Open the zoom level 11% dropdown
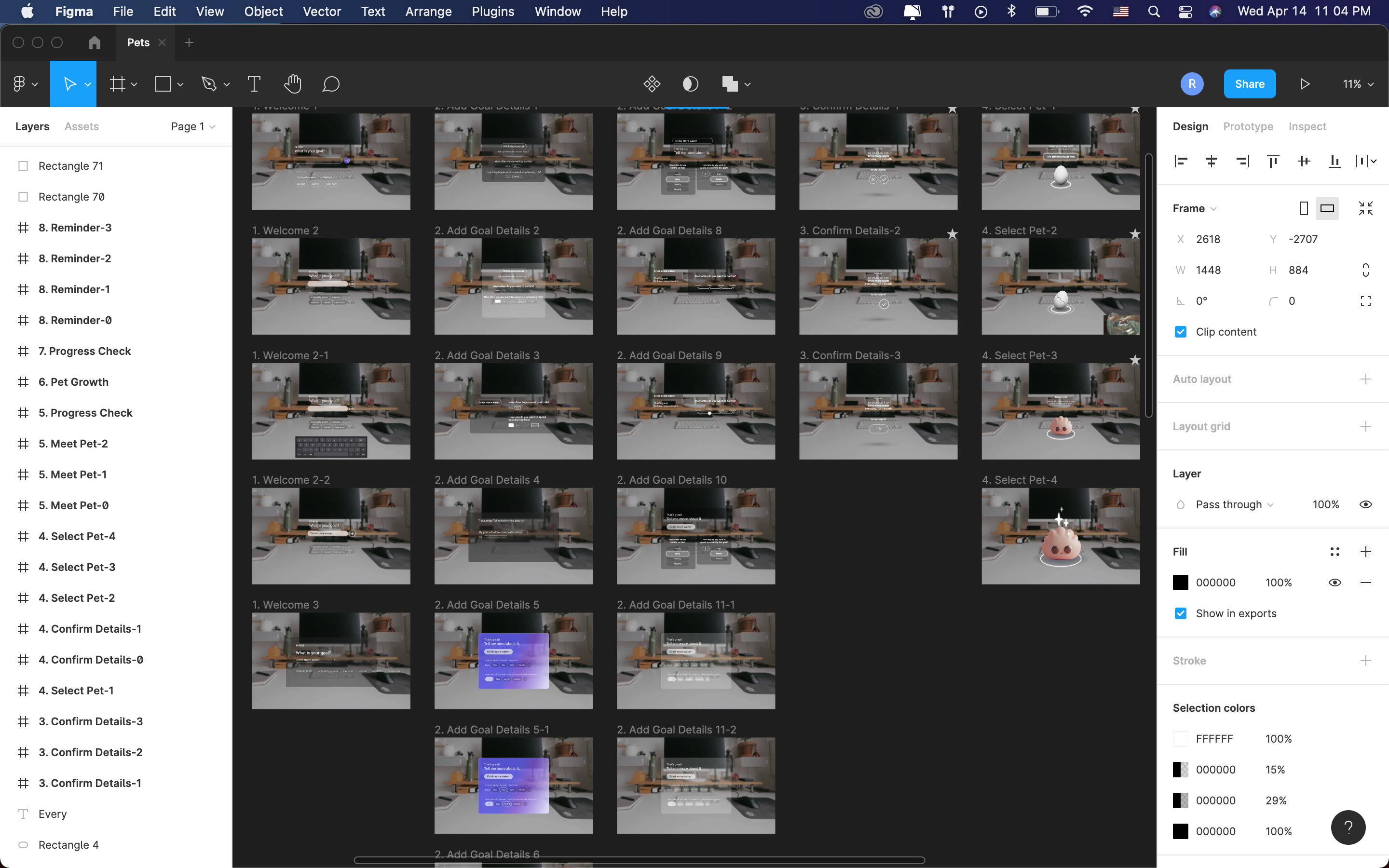 click(1358, 84)
